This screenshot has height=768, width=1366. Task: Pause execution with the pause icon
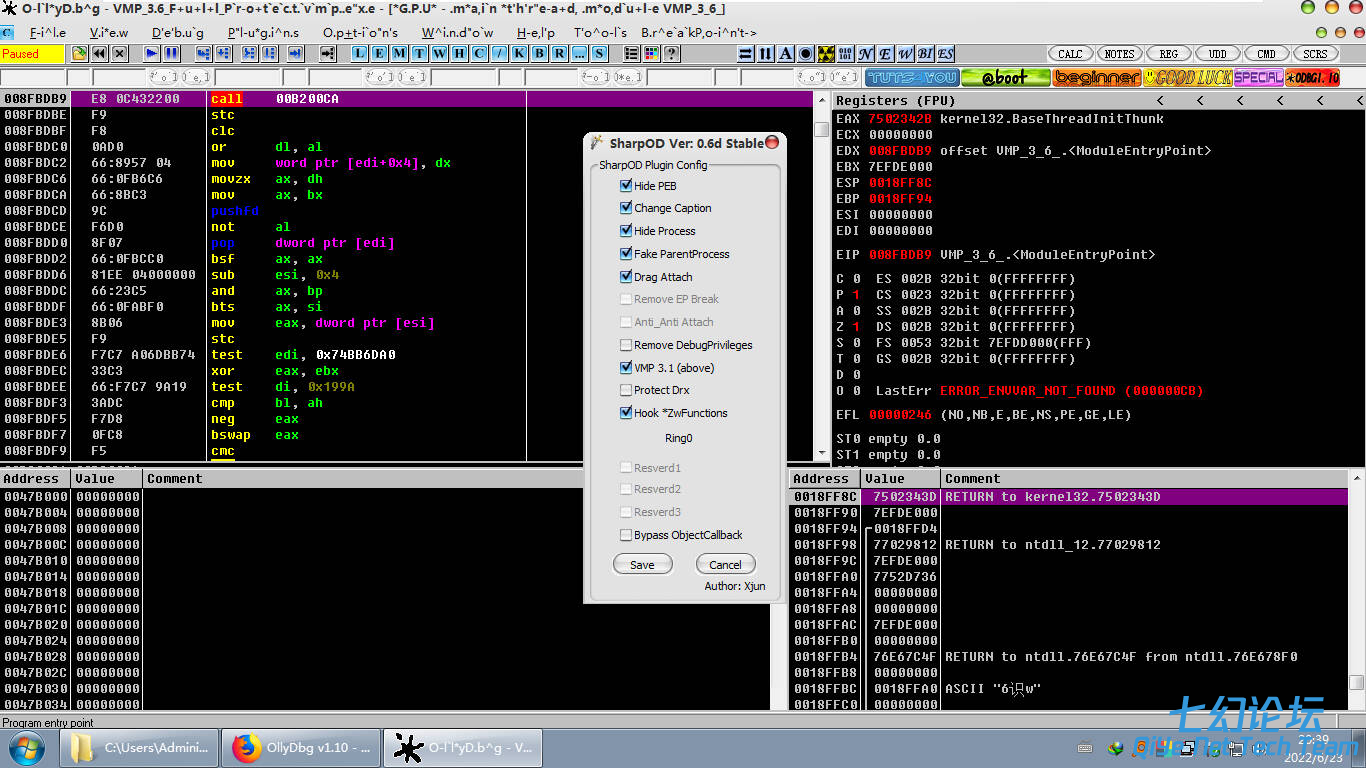(x=172, y=54)
